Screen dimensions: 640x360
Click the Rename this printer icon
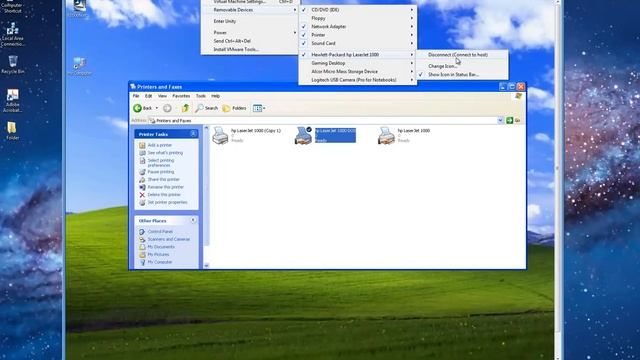click(x=142, y=187)
